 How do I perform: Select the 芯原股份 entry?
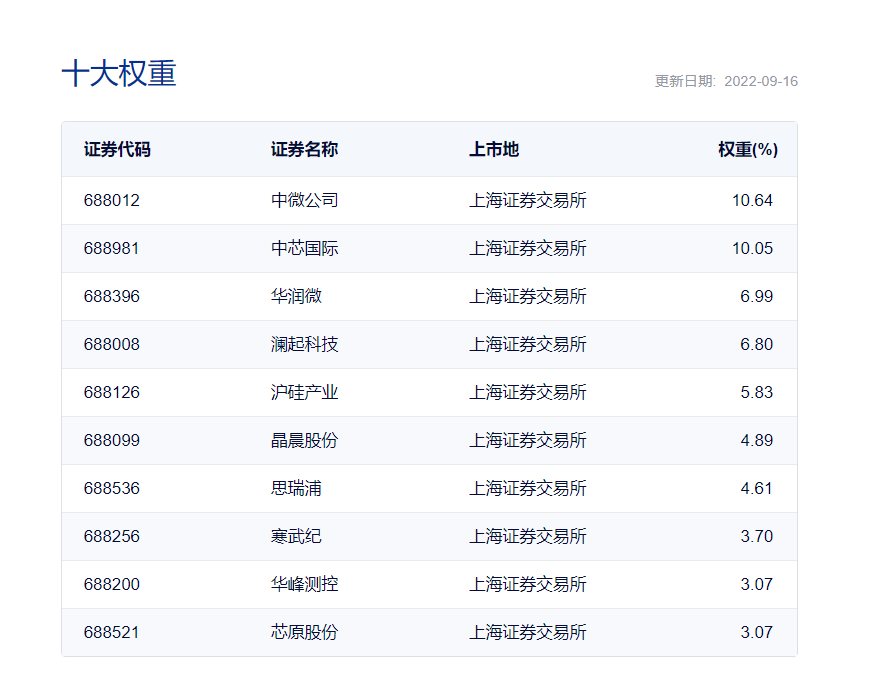click(304, 632)
